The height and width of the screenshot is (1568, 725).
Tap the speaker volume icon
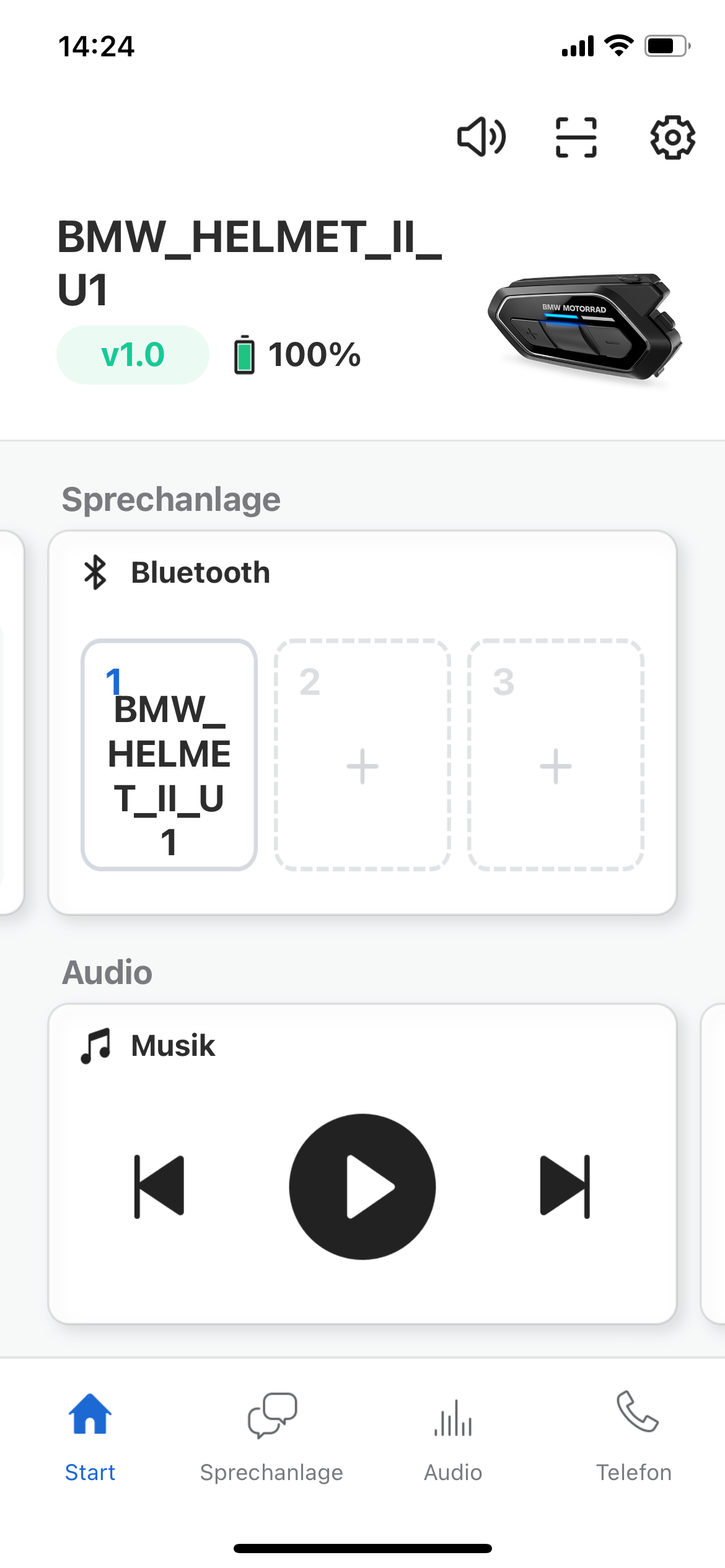481,137
